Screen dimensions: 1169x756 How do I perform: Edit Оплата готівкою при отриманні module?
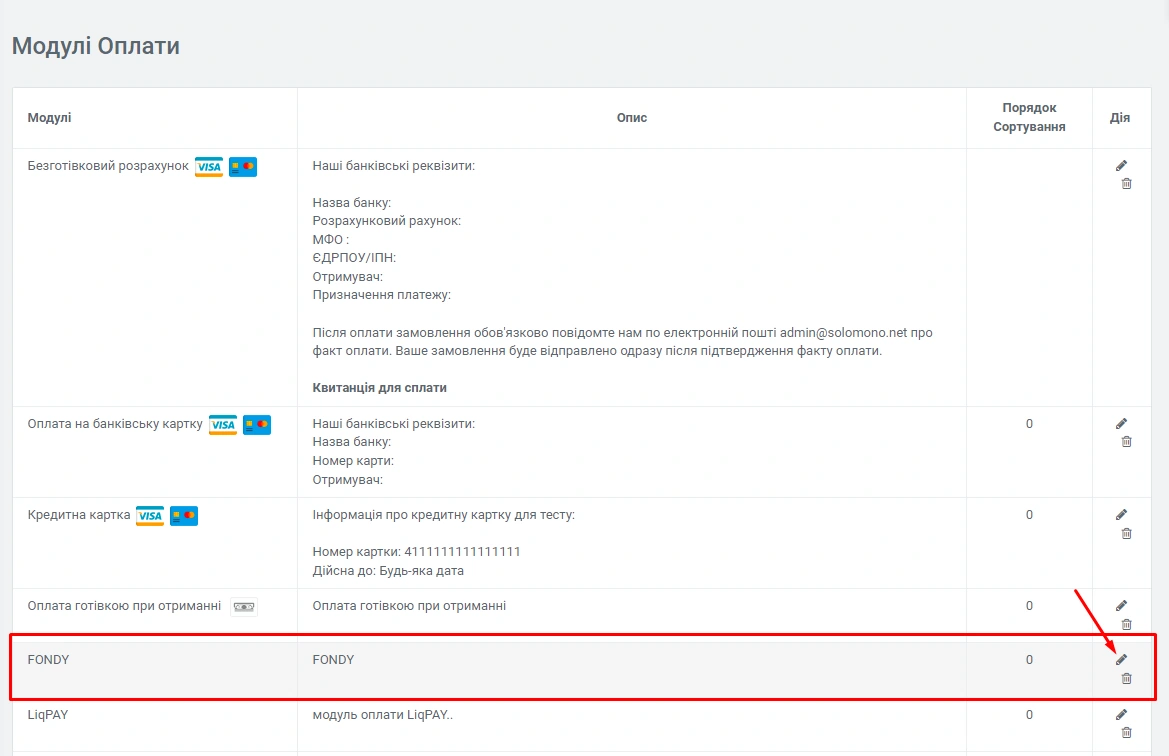pyautogui.click(x=1121, y=606)
